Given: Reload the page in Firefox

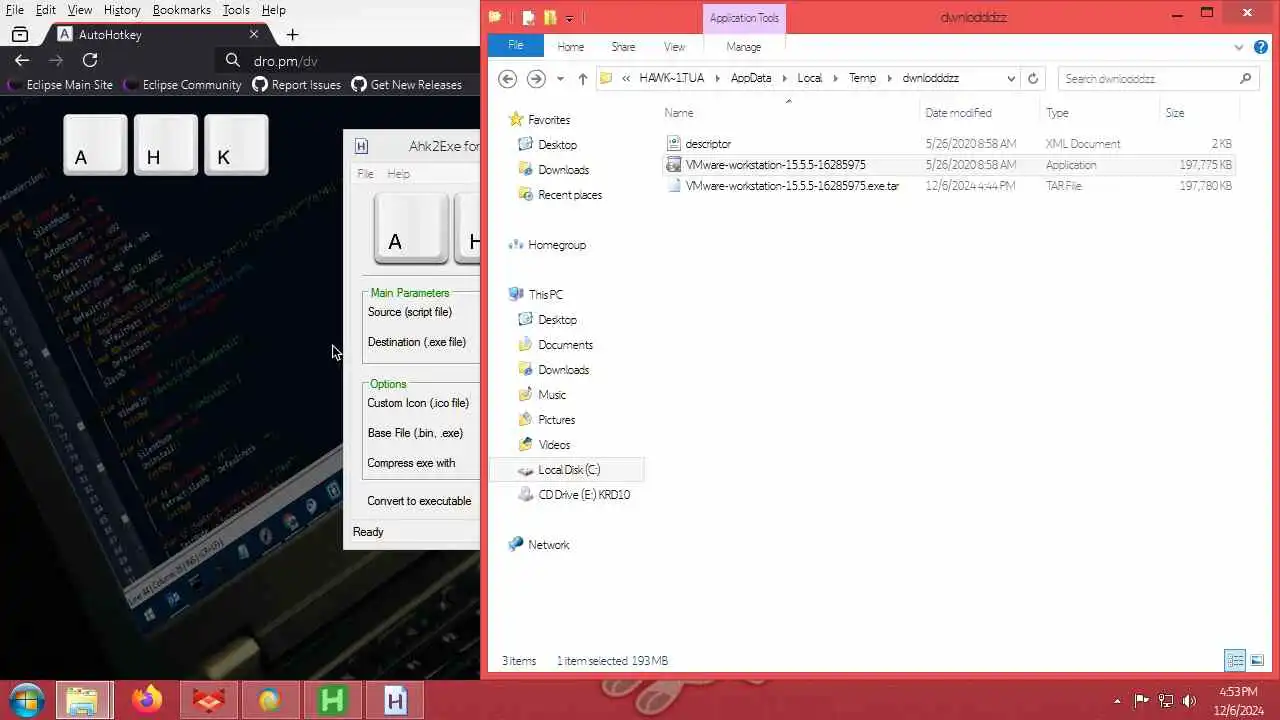Looking at the screenshot, I should point(90,60).
